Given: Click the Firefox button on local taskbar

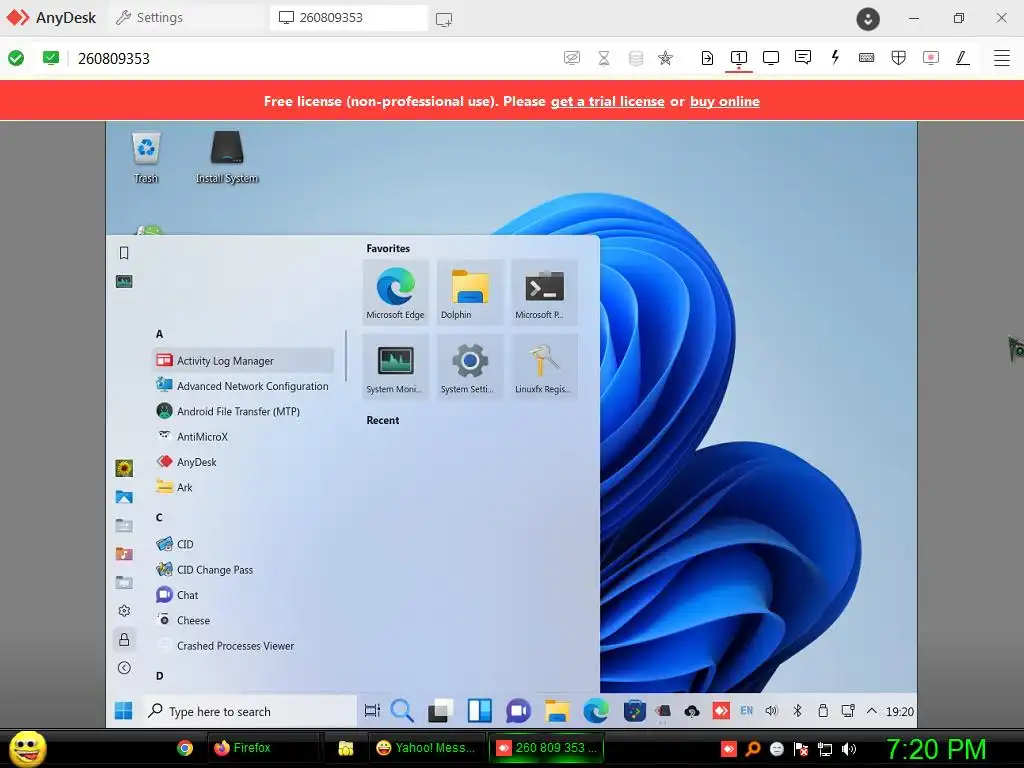Looking at the screenshot, I should coord(263,748).
